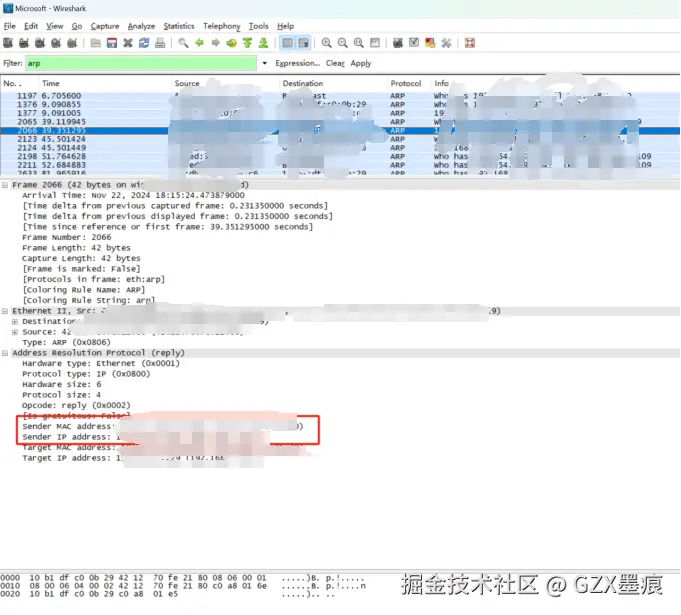The width and height of the screenshot is (681, 615).
Task: Select packet 1376 at time 9.090855
Action: pyautogui.click(x=340, y=105)
